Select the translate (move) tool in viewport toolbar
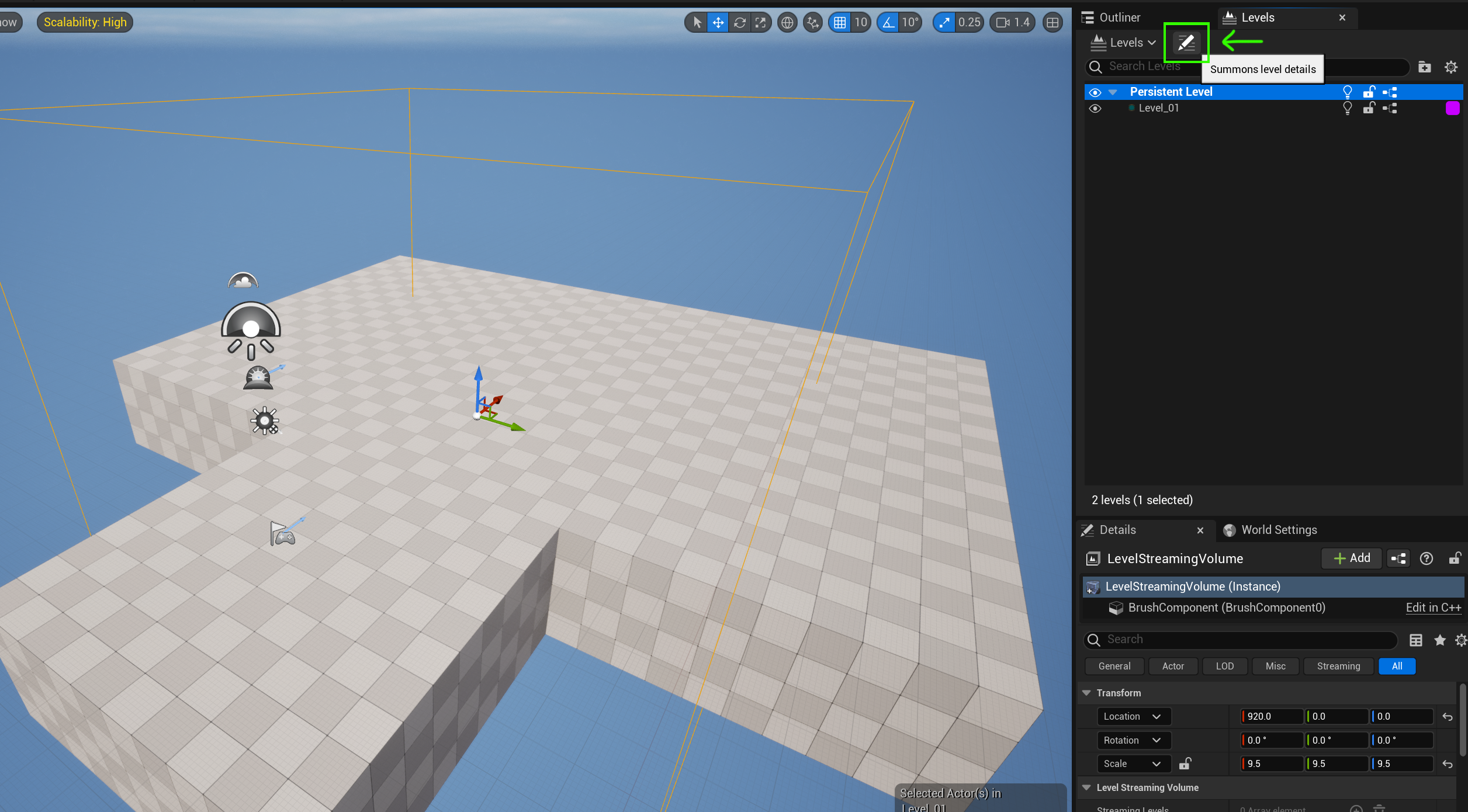 (718, 23)
